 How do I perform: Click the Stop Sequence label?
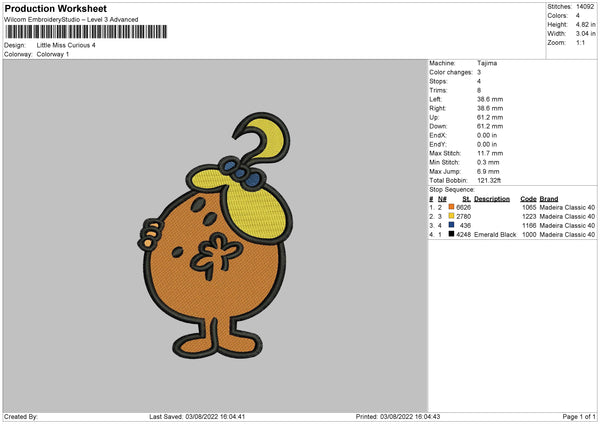tap(450, 188)
